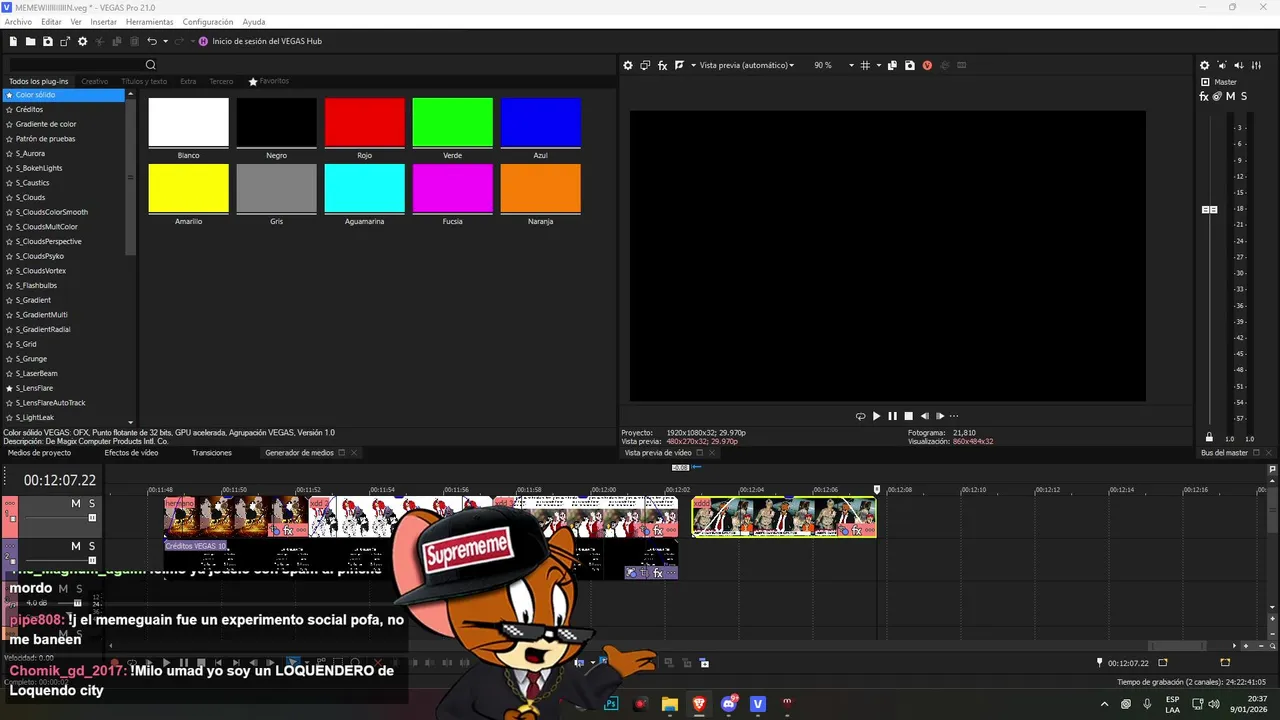The height and width of the screenshot is (720, 1280).
Task: Click the VEGAS Pro taskbar icon
Action: (758, 704)
